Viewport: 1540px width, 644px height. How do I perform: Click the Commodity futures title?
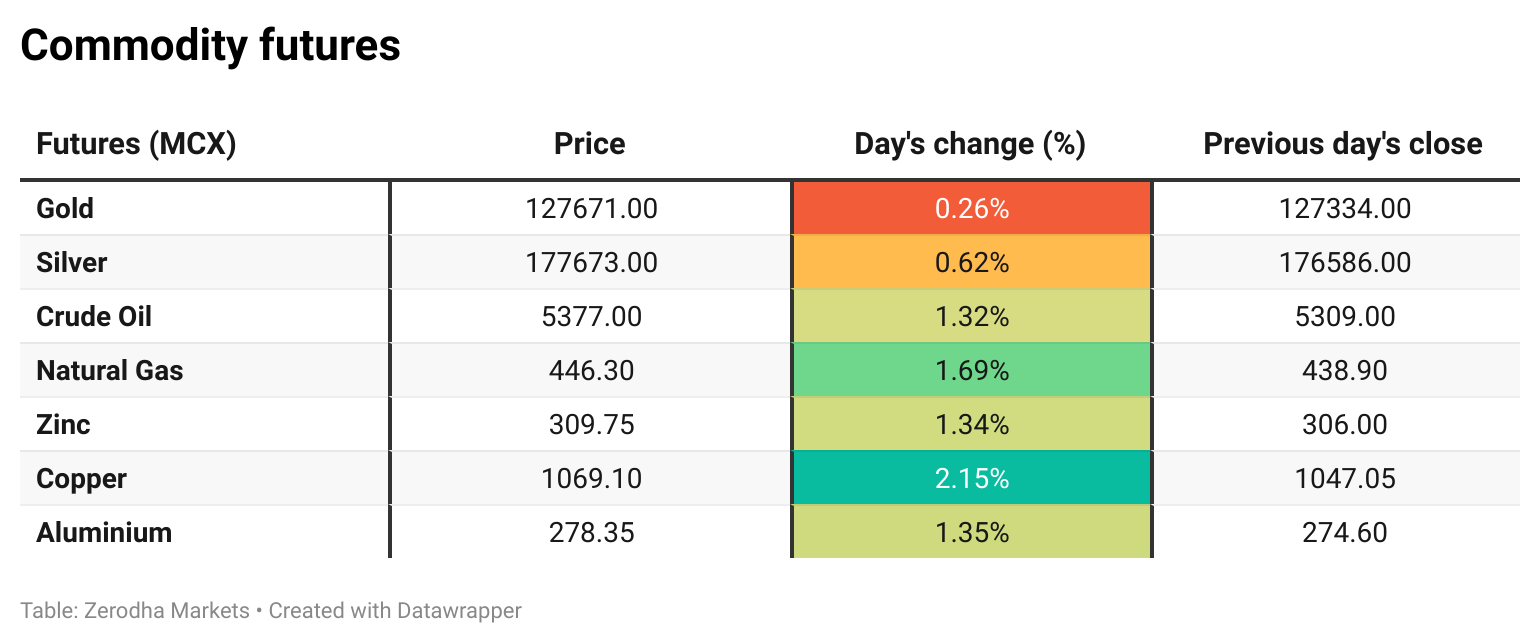tap(210, 46)
